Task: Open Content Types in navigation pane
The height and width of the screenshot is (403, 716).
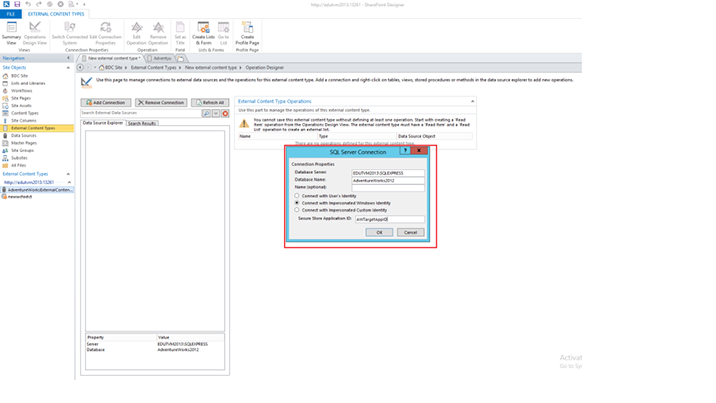Action: pyautogui.click(x=25, y=113)
